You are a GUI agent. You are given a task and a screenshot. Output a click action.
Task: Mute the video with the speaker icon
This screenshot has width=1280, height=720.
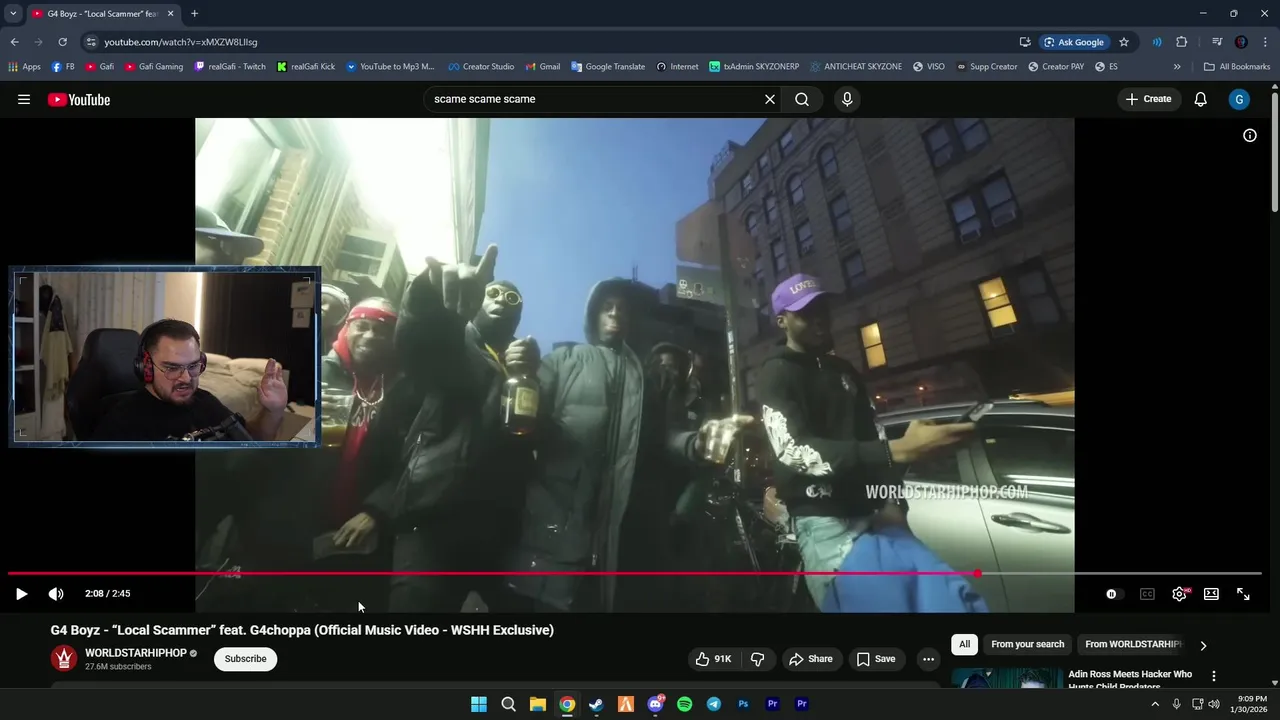click(56, 594)
